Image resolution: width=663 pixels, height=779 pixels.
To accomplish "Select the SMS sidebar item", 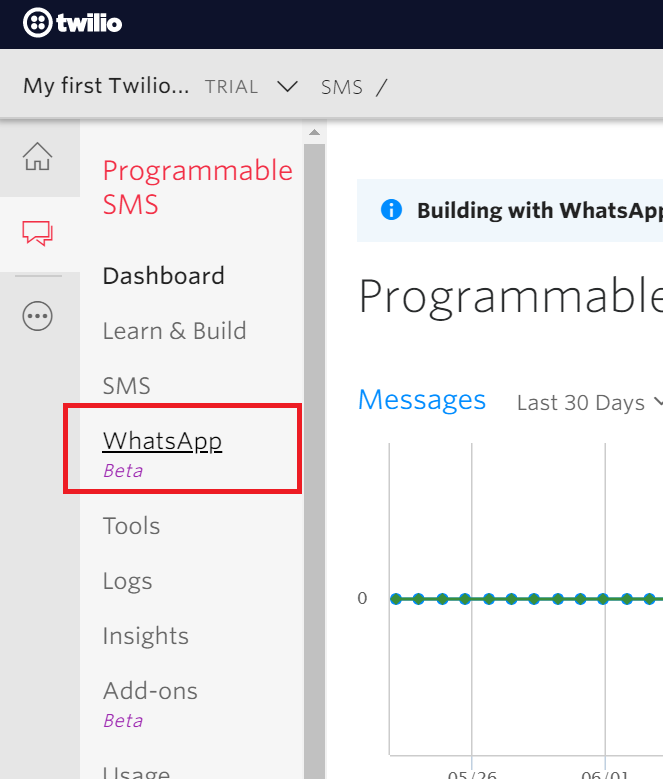I will point(126,386).
